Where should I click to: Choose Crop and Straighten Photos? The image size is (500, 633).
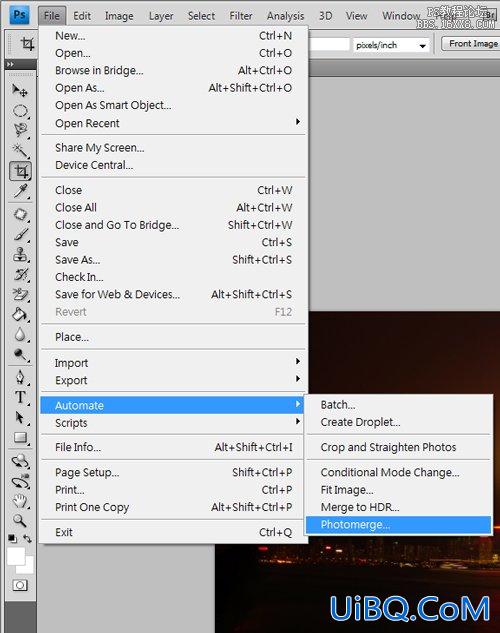point(398,447)
